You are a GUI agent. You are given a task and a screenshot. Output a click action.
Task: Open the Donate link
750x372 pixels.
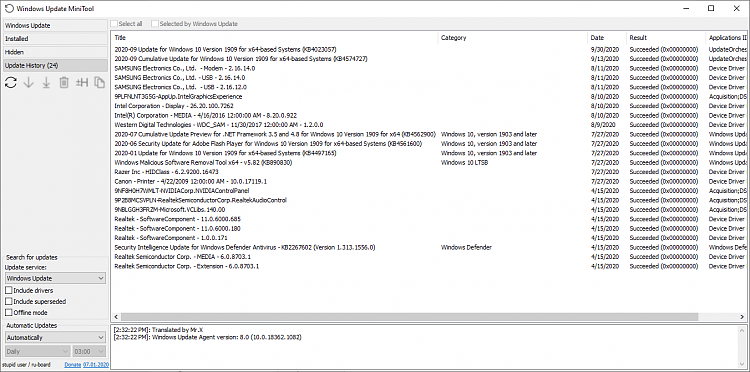pos(73,365)
